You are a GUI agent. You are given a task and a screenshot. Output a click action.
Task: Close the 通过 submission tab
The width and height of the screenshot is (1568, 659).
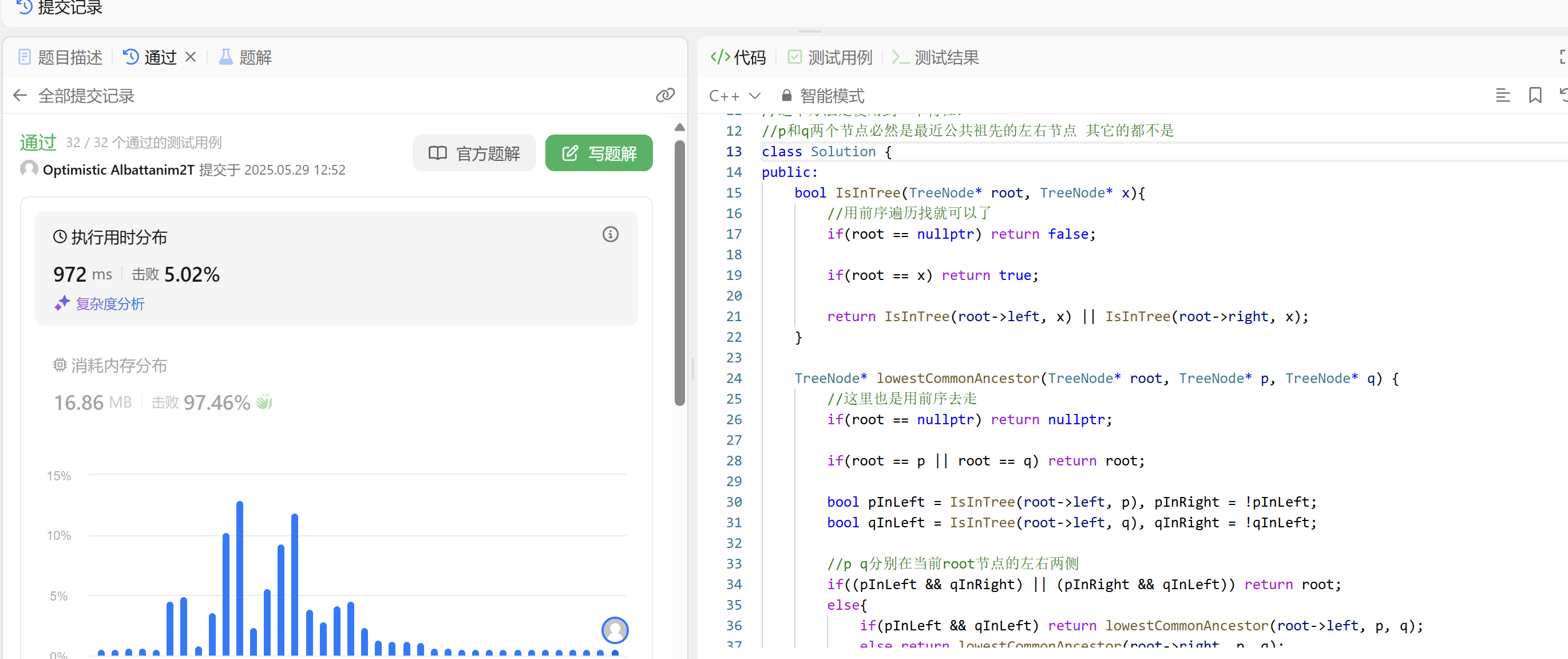pyautogui.click(x=191, y=57)
